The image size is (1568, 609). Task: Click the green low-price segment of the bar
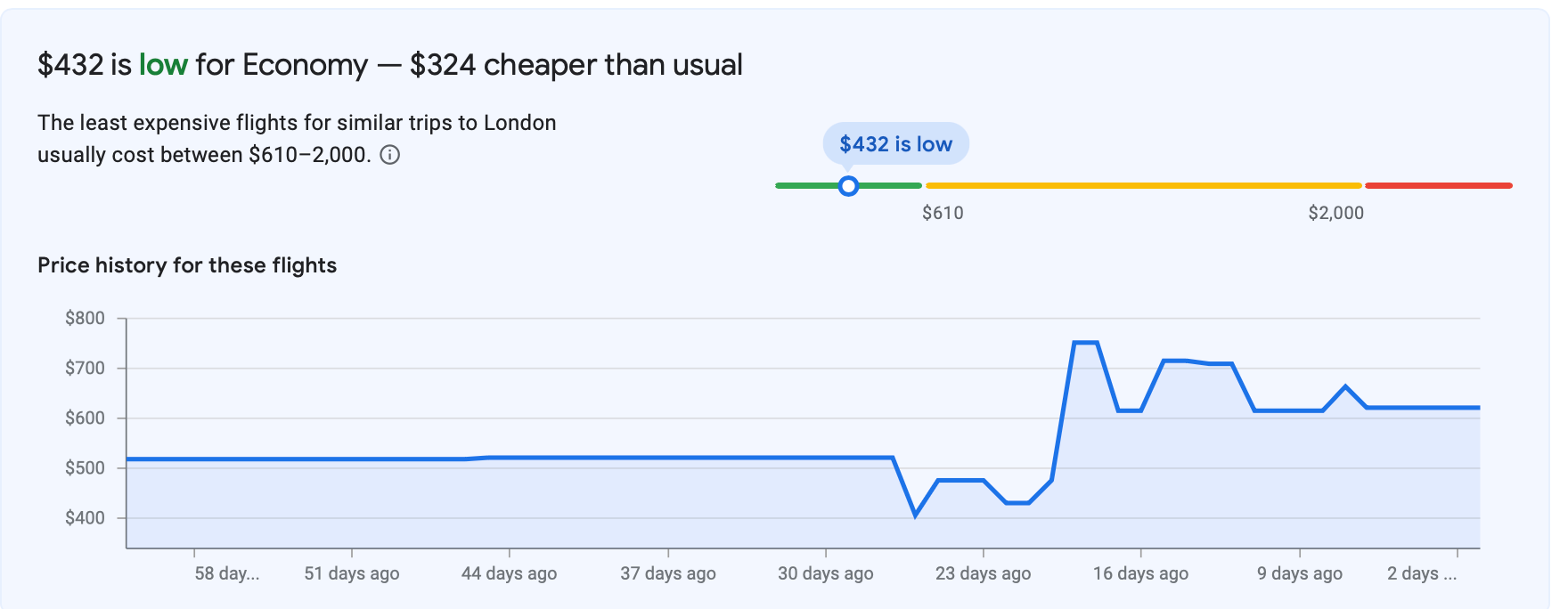pyautogui.click(x=802, y=185)
